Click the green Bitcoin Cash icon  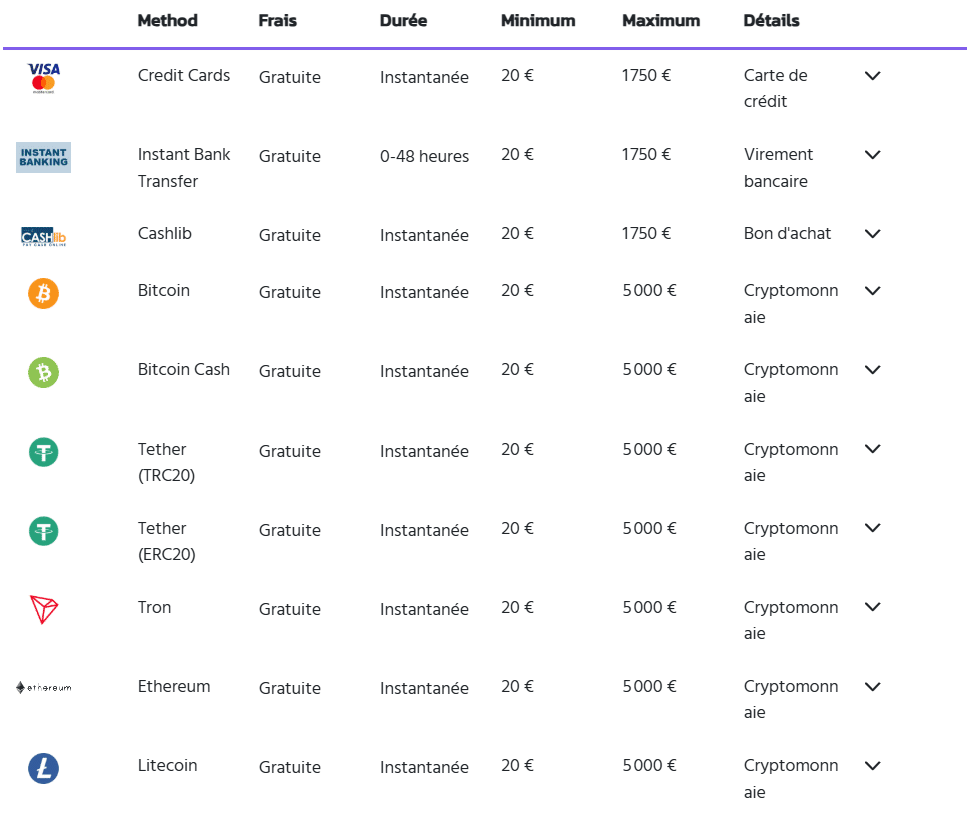43,372
